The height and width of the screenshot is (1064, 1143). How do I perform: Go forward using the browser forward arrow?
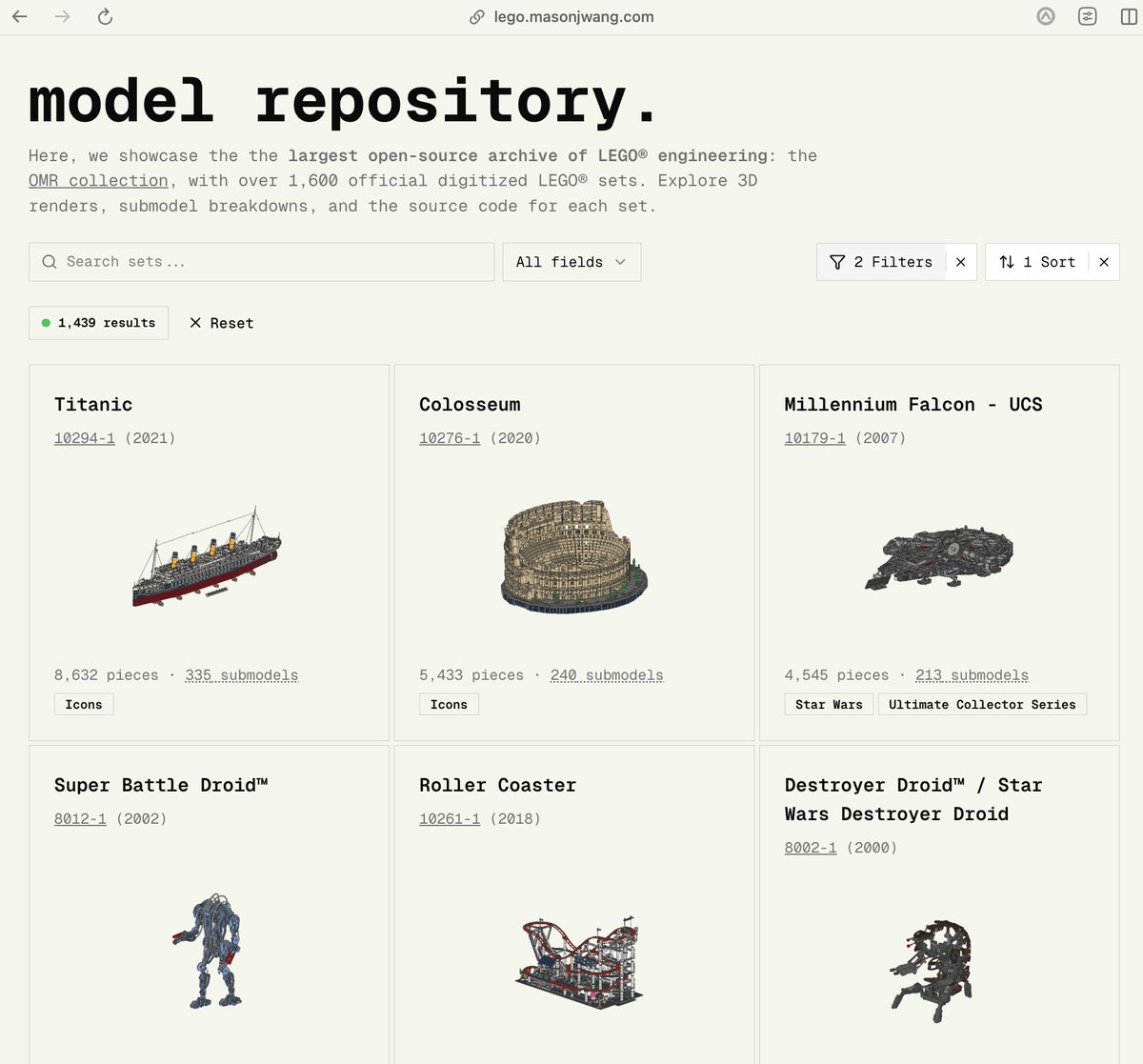pos(62,16)
